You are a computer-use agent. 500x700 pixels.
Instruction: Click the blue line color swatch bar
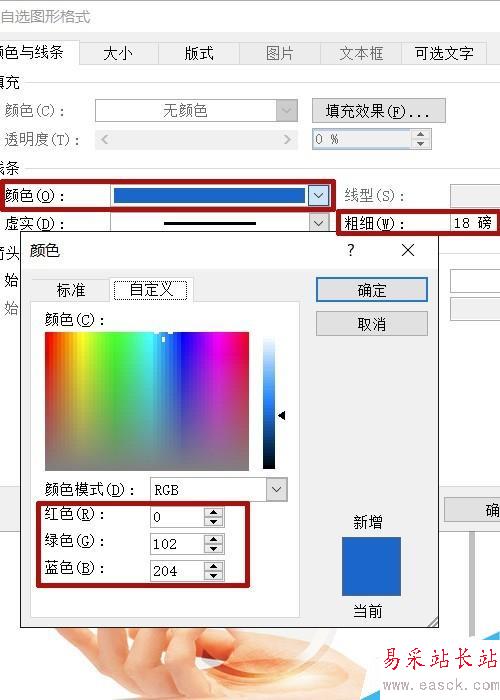tap(209, 196)
